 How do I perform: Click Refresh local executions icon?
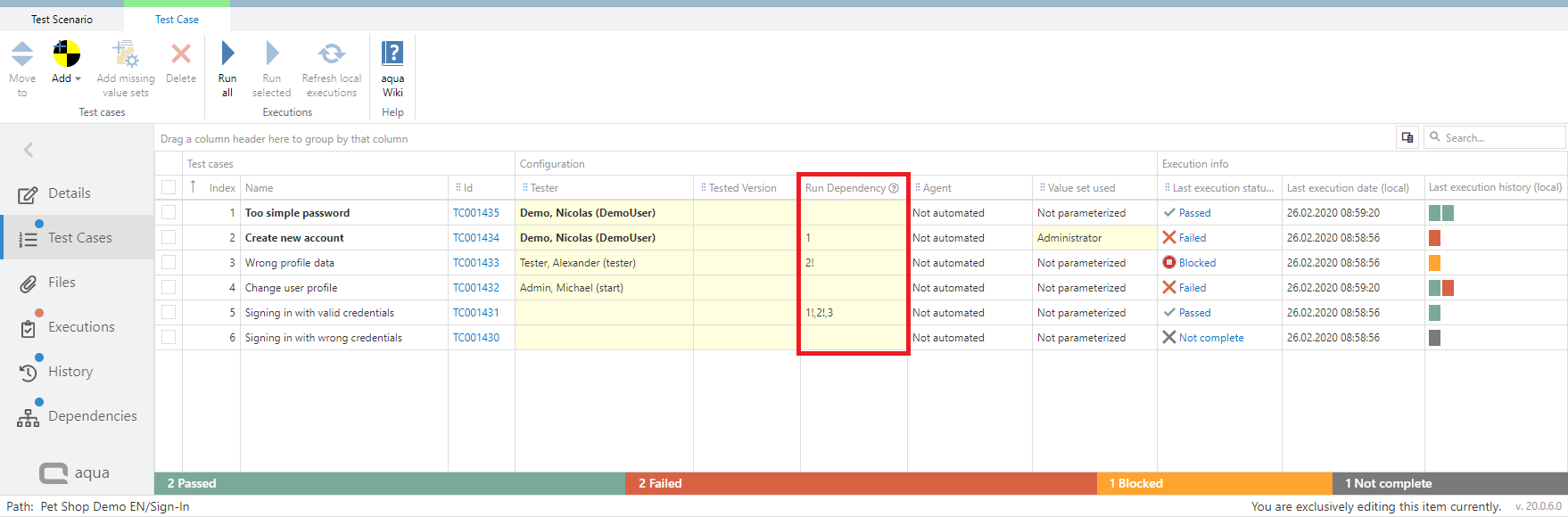(x=331, y=54)
